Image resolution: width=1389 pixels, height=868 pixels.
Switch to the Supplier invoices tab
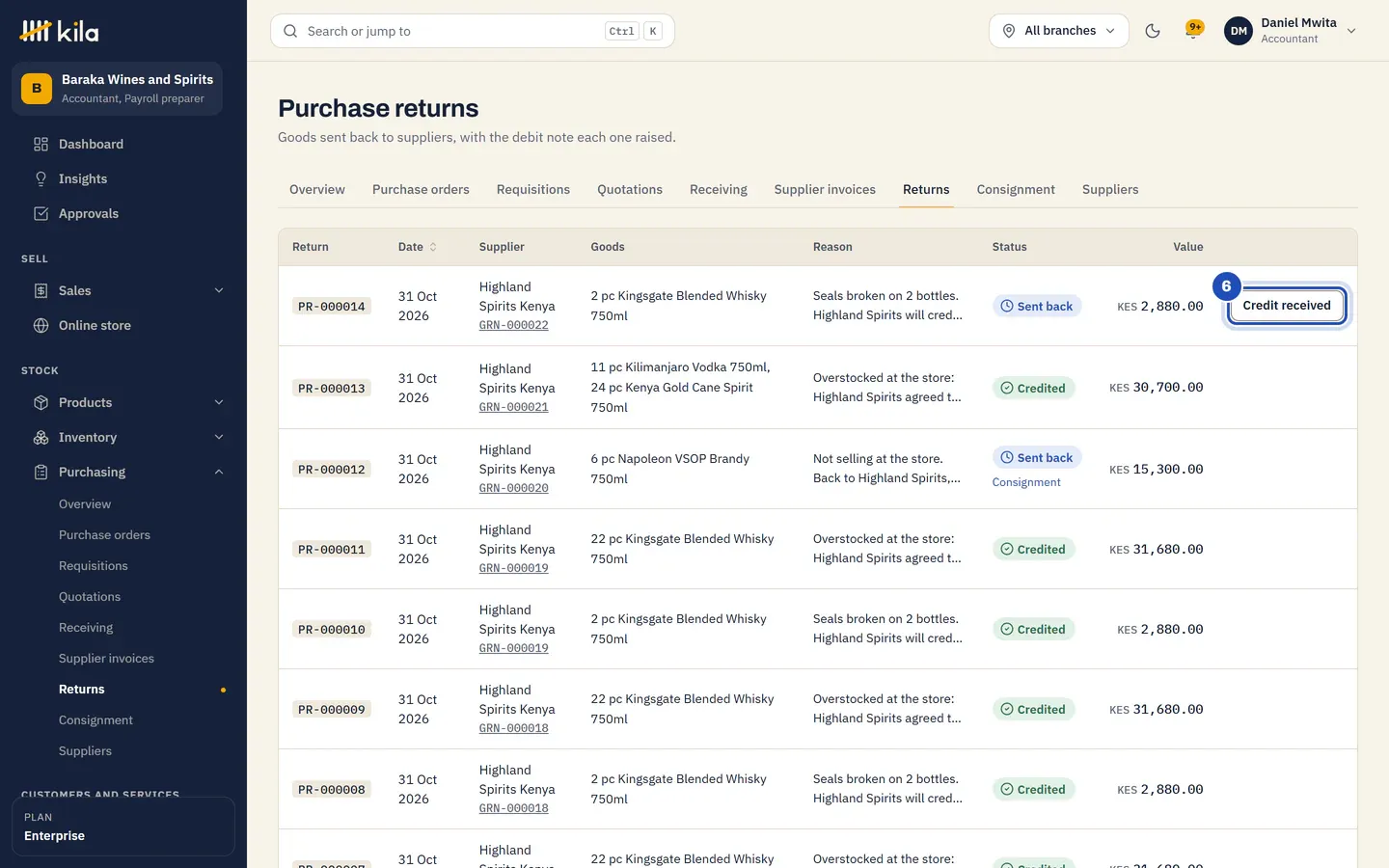825,190
